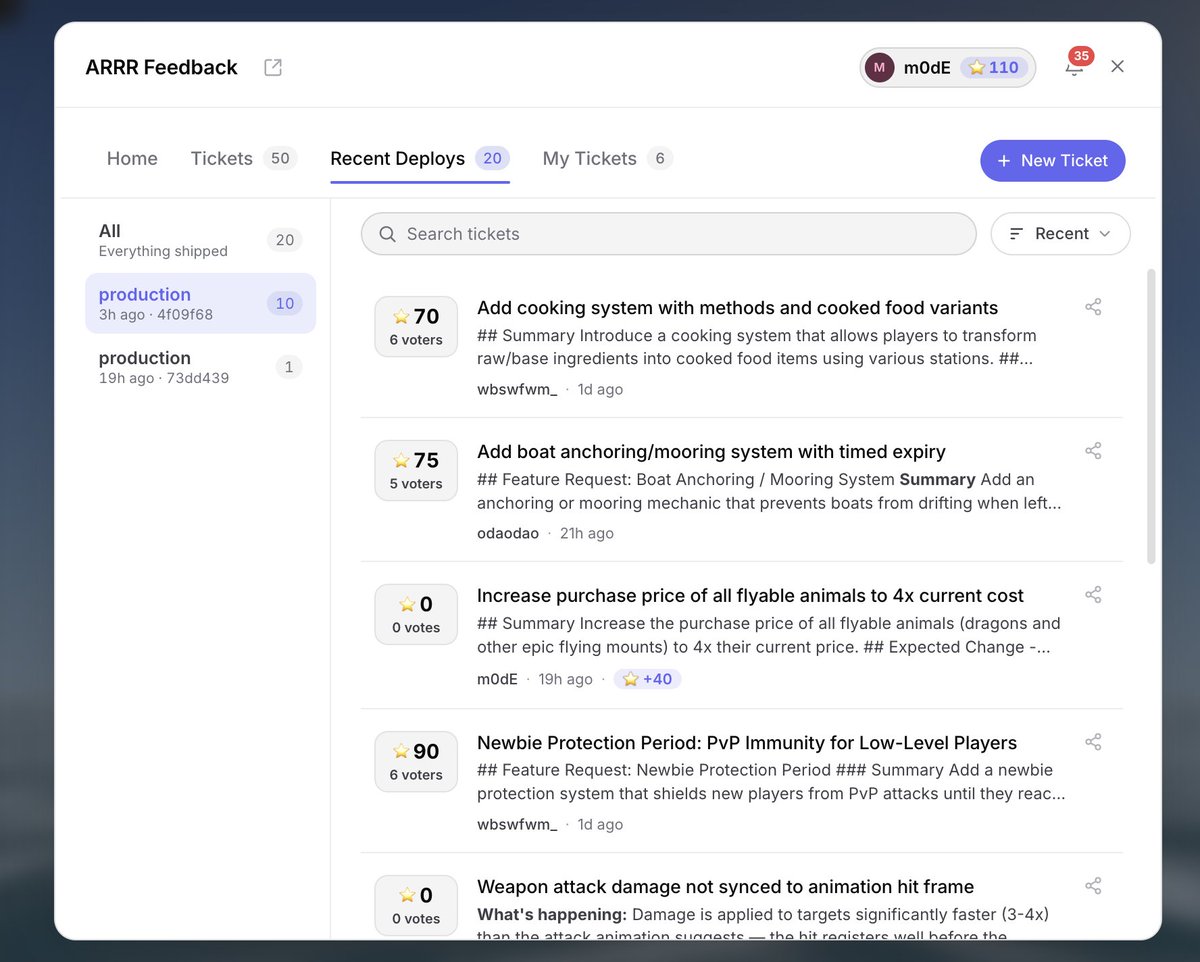Share the cooking system ticket
The width and height of the screenshot is (1200, 962).
click(x=1093, y=307)
